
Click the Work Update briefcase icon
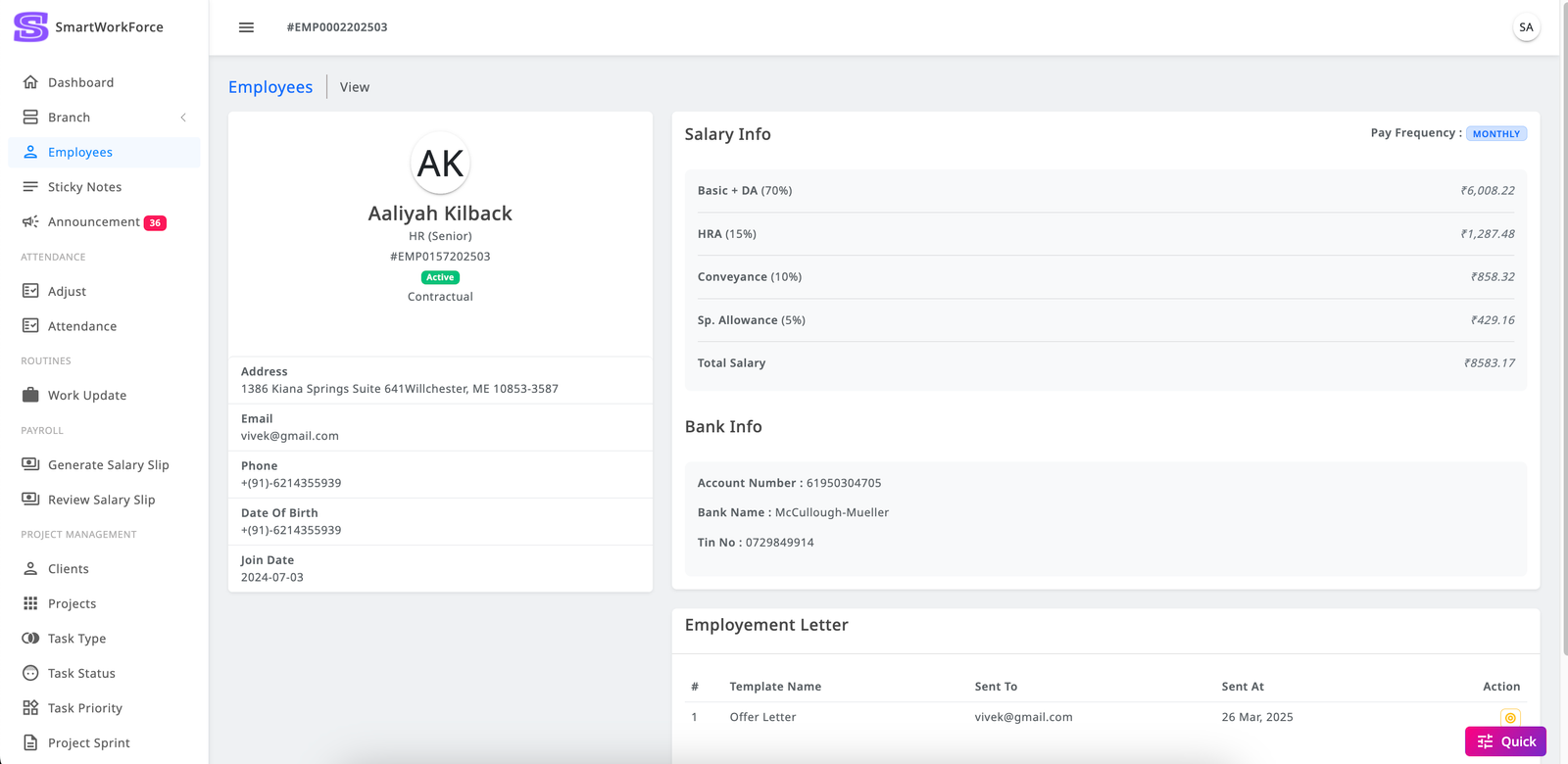point(30,396)
